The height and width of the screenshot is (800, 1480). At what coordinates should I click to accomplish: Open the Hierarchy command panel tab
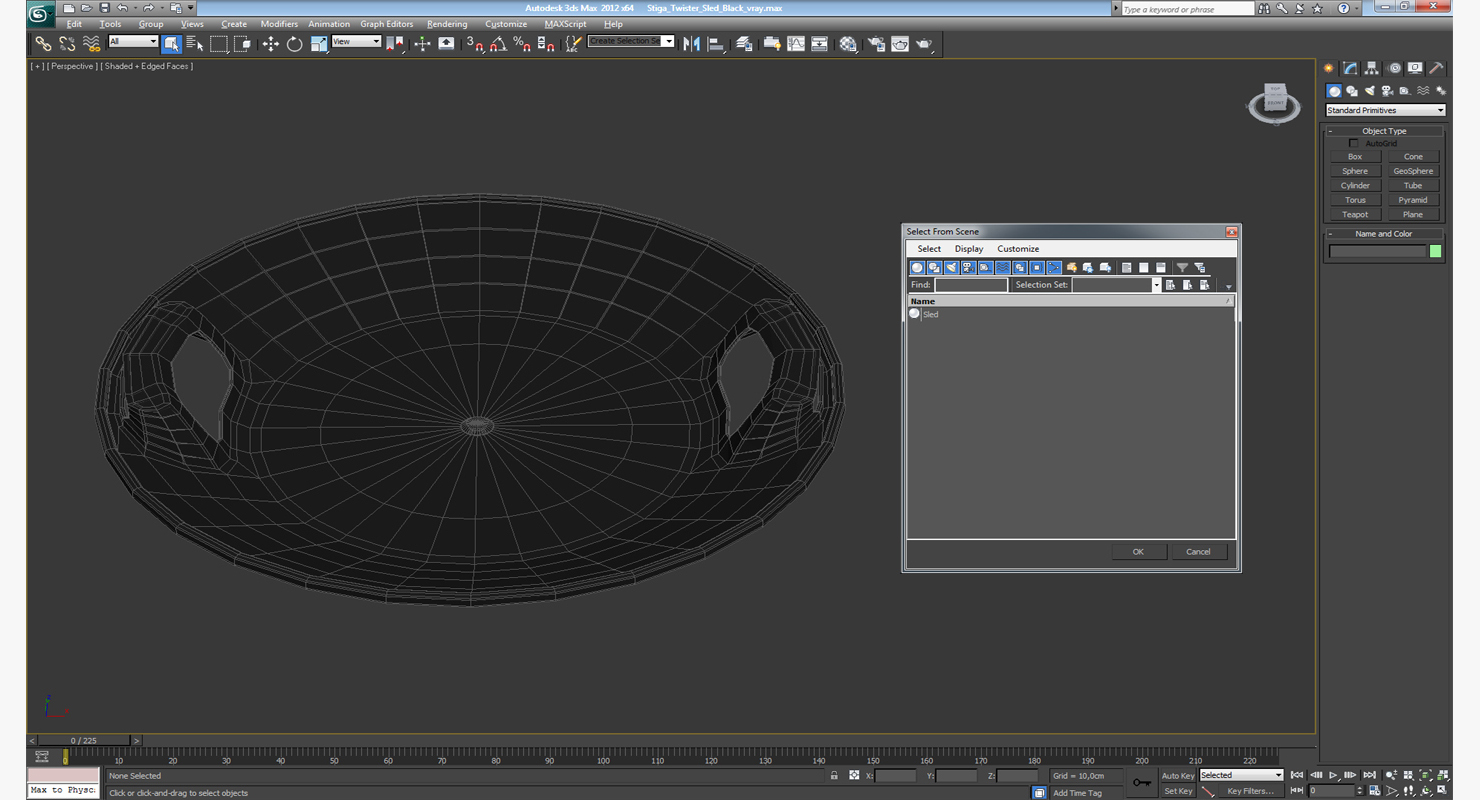1372,68
